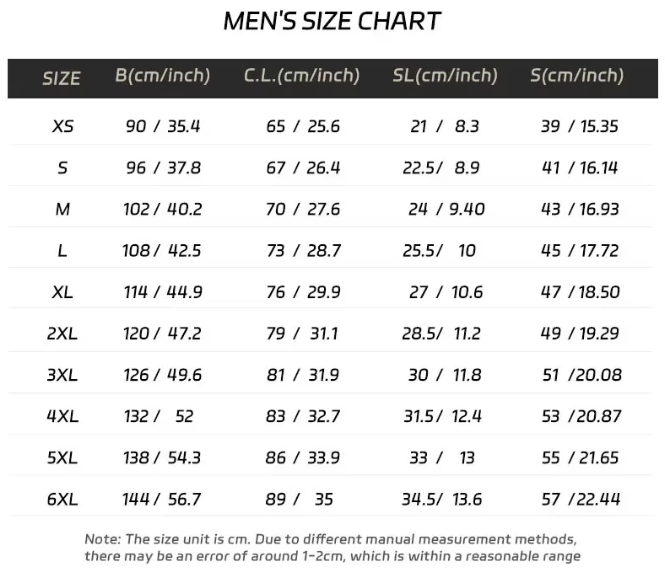Image resolution: width=665 pixels, height=573 pixels.
Task: Select the XS size row label
Action: (x=63, y=127)
